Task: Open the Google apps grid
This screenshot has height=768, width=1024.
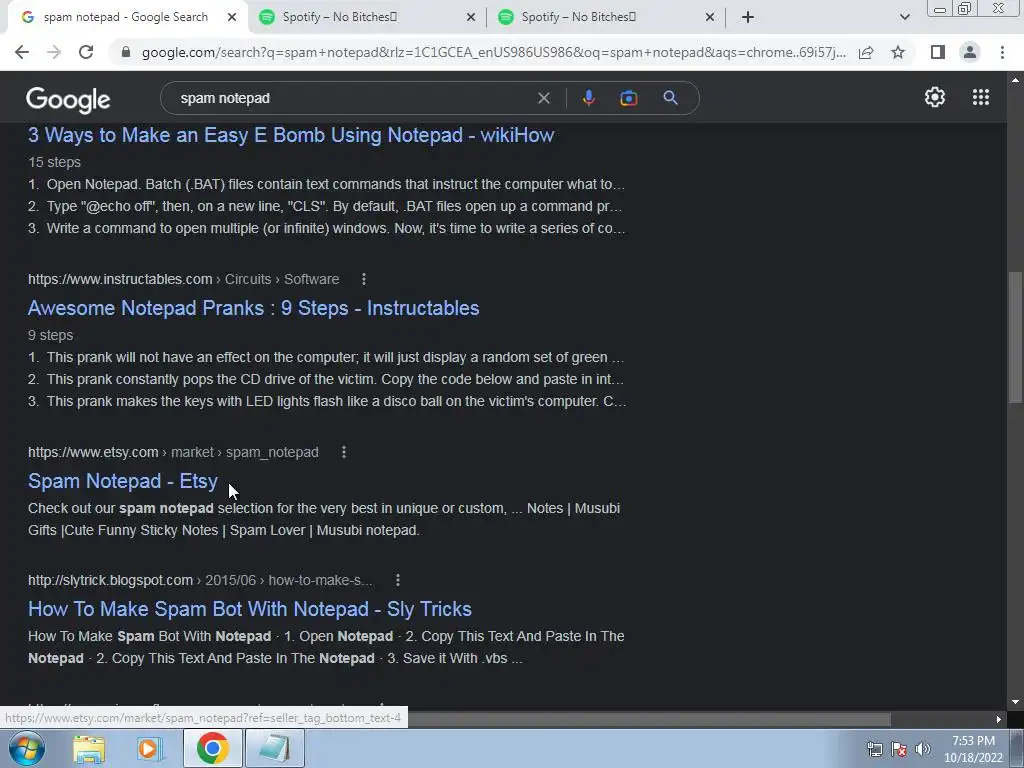Action: 980,97
